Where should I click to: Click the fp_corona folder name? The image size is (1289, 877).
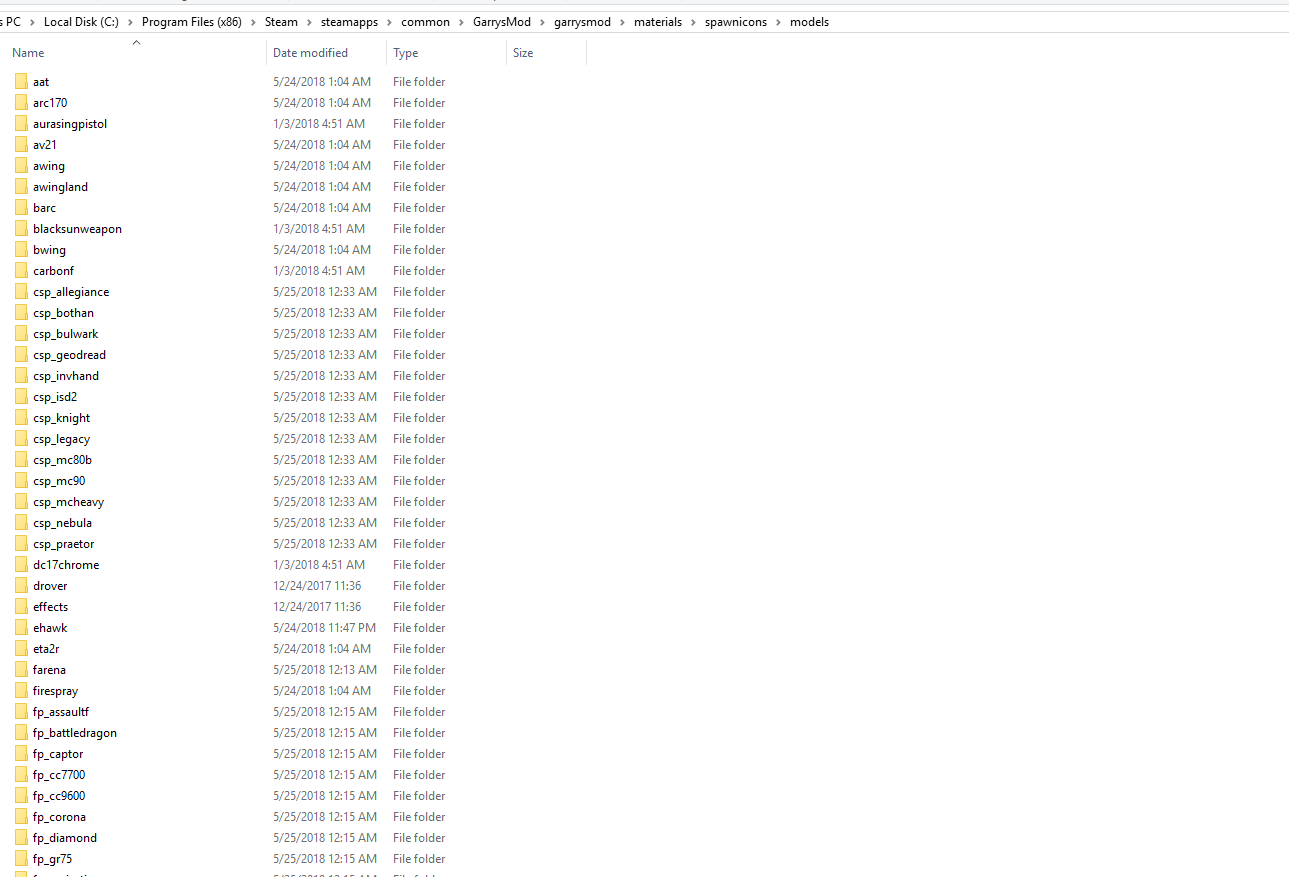[x=59, y=817]
